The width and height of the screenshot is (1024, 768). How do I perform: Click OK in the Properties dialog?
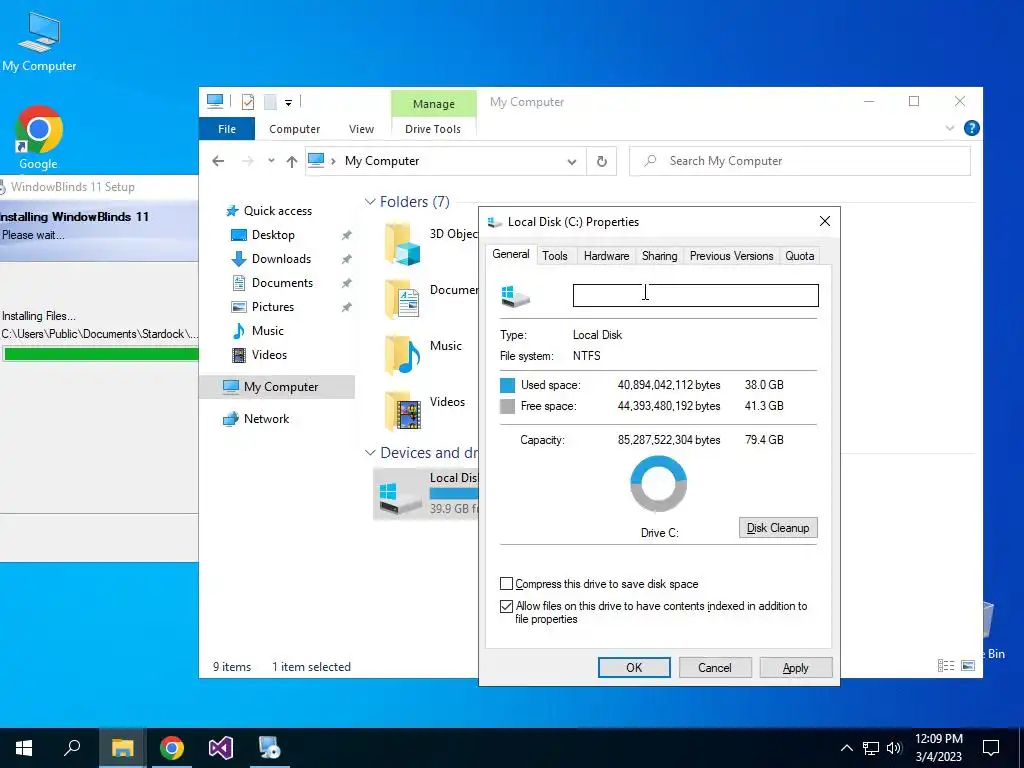[x=634, y=667]
